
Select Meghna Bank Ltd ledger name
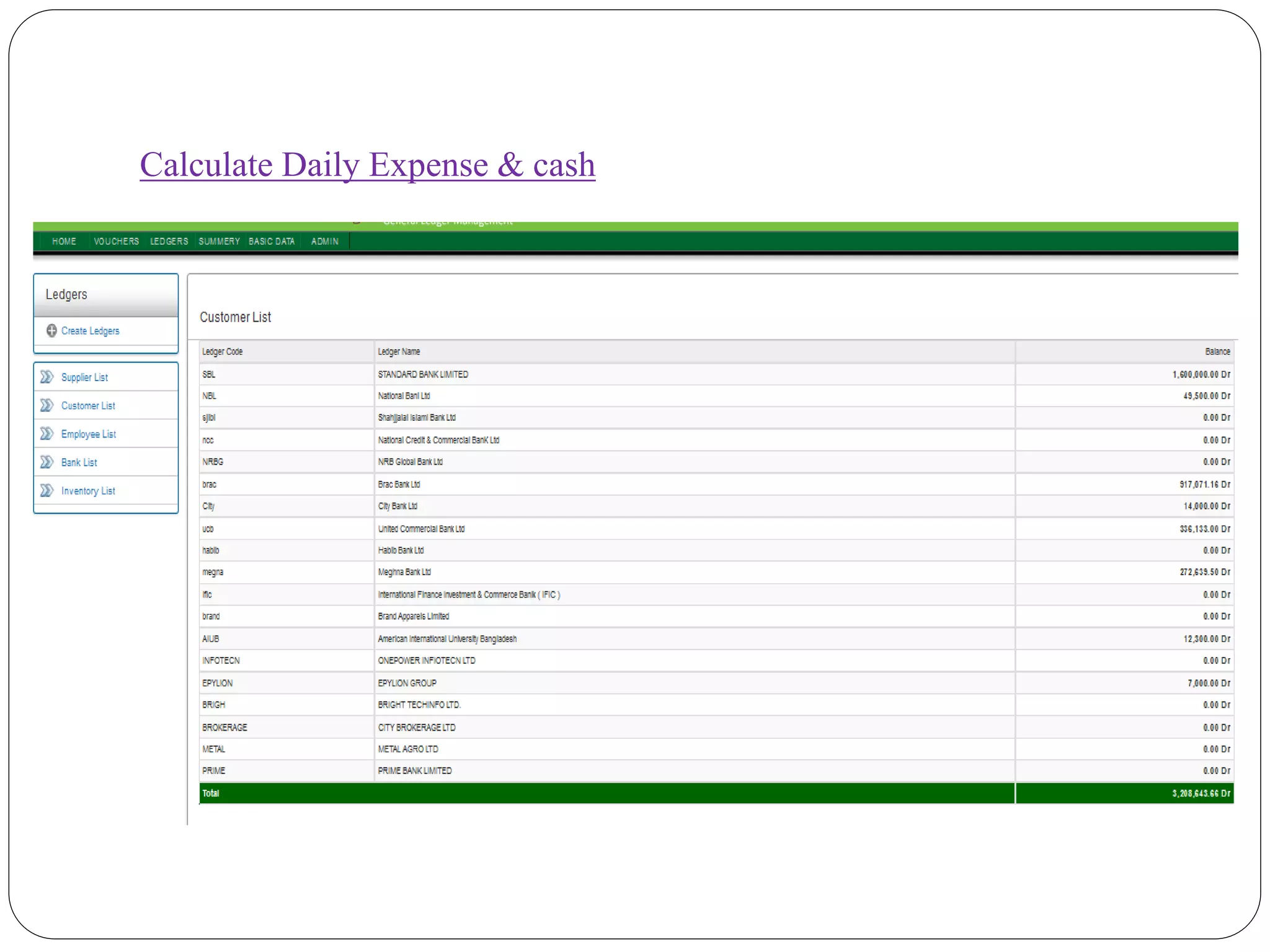tap(404, 572)
